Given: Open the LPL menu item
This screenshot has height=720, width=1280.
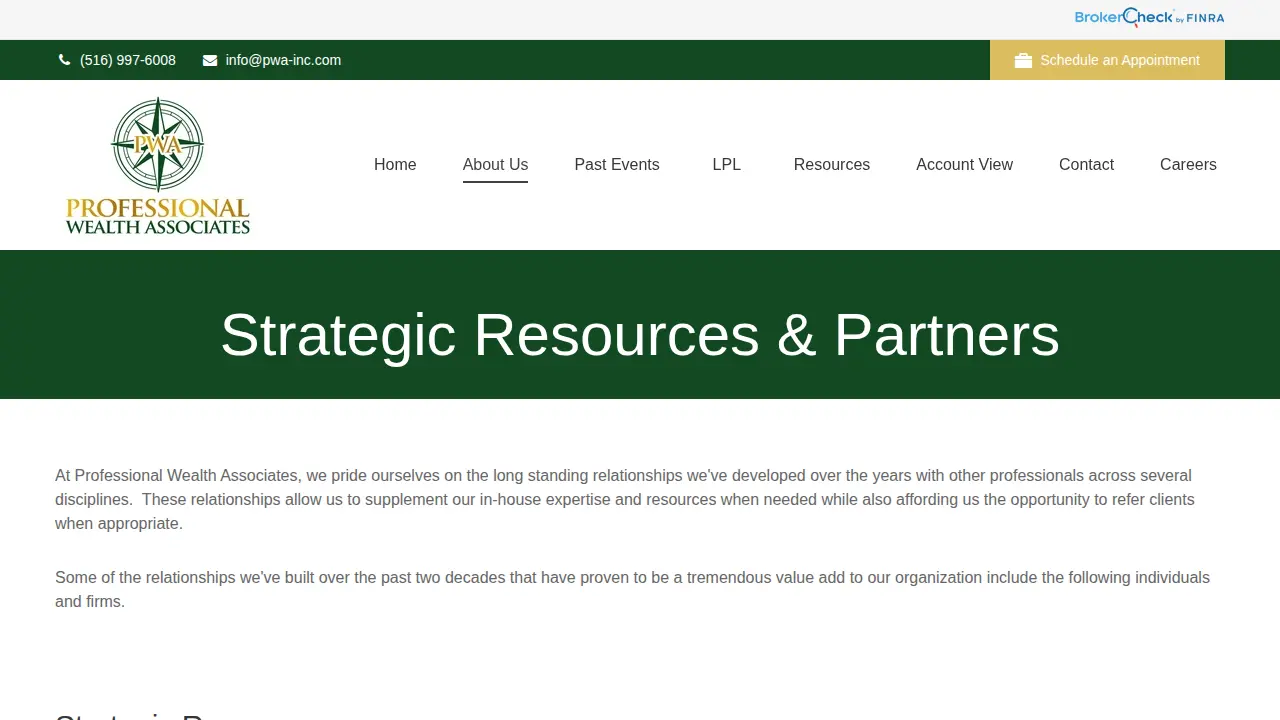Looking at the screenshot, I should click(727, 165).
